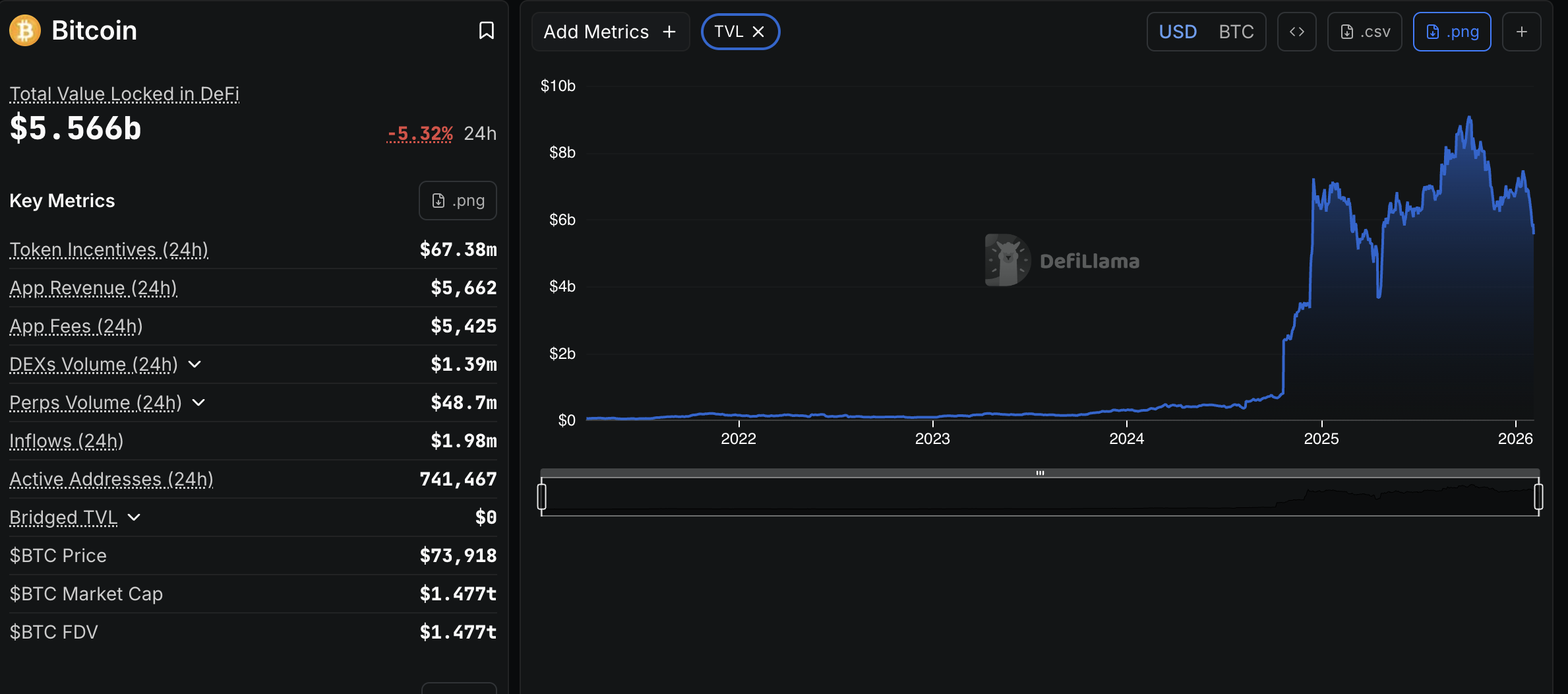Open the embed code view
Screen dimensions: 1568x694
click(x=1296, y=31)
